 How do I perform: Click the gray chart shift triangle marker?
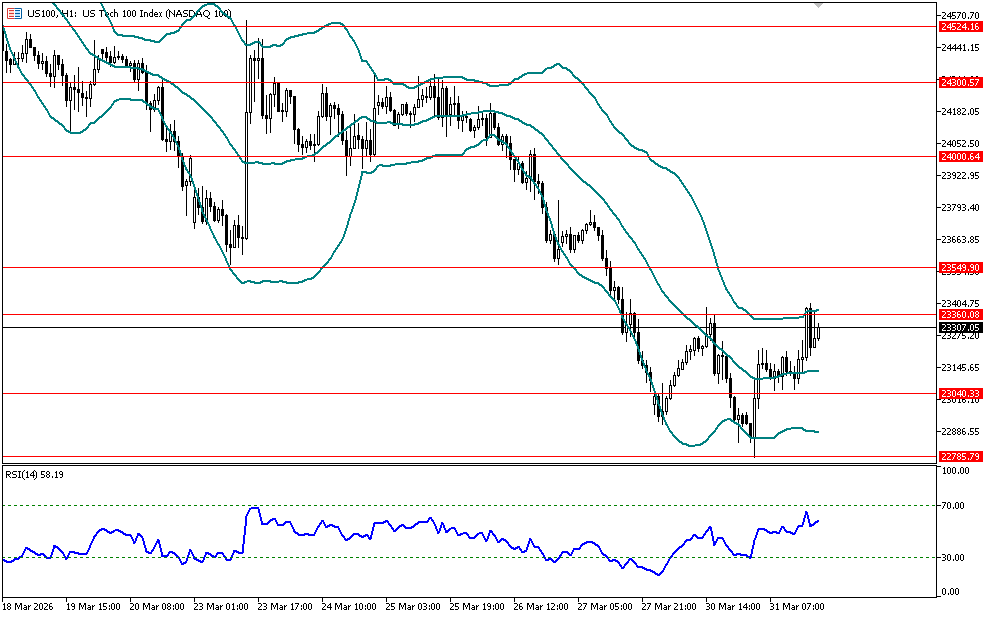coord(819,5)
